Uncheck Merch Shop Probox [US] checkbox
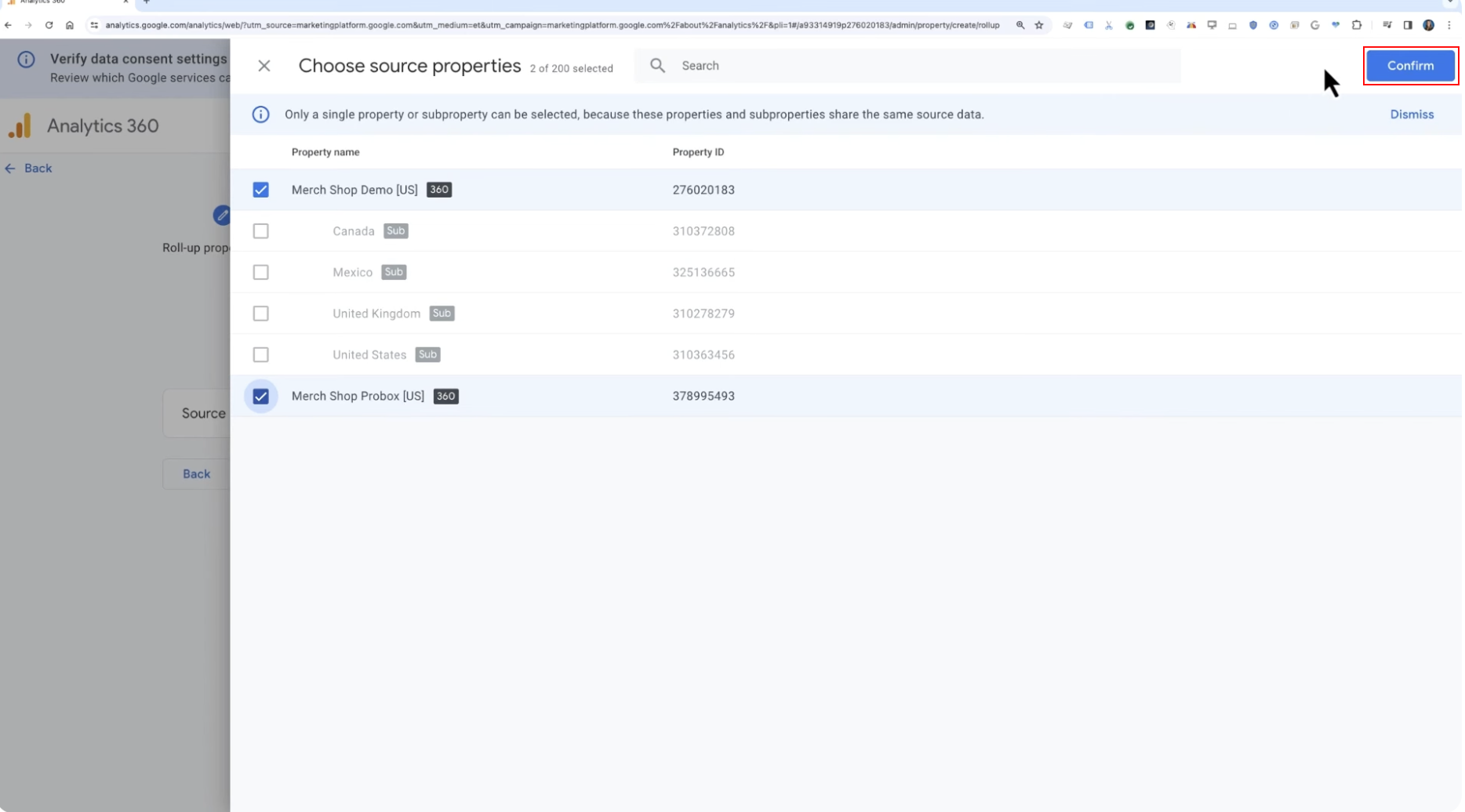 [261, 397]
